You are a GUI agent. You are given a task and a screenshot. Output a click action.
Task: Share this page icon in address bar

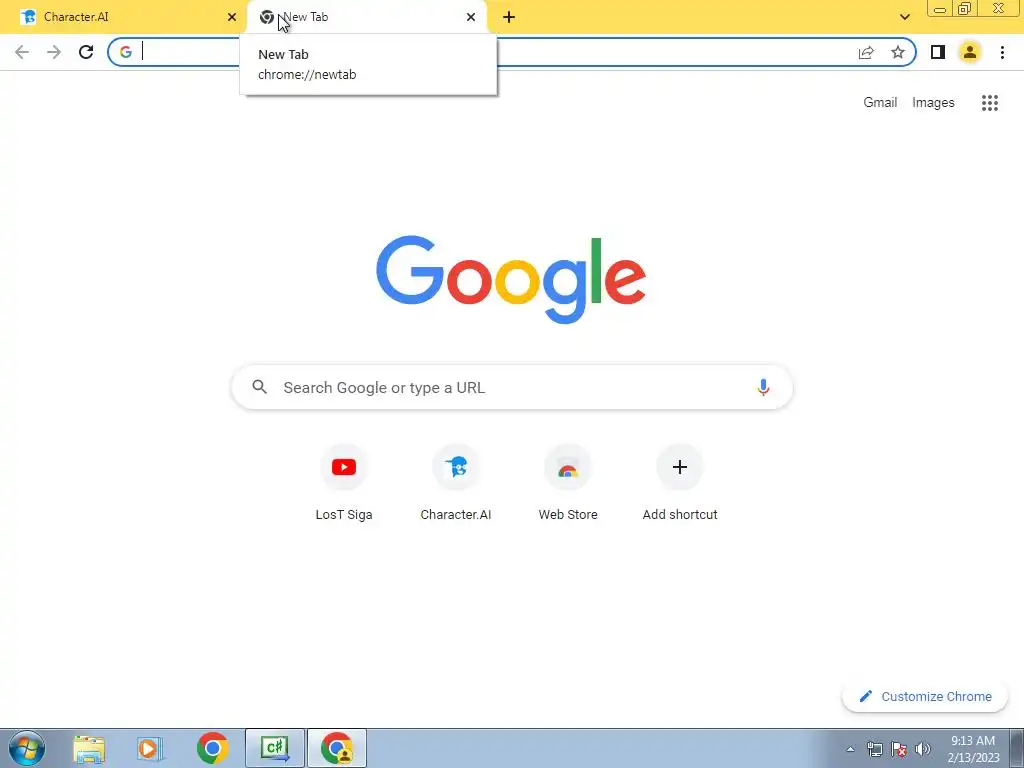866,52
